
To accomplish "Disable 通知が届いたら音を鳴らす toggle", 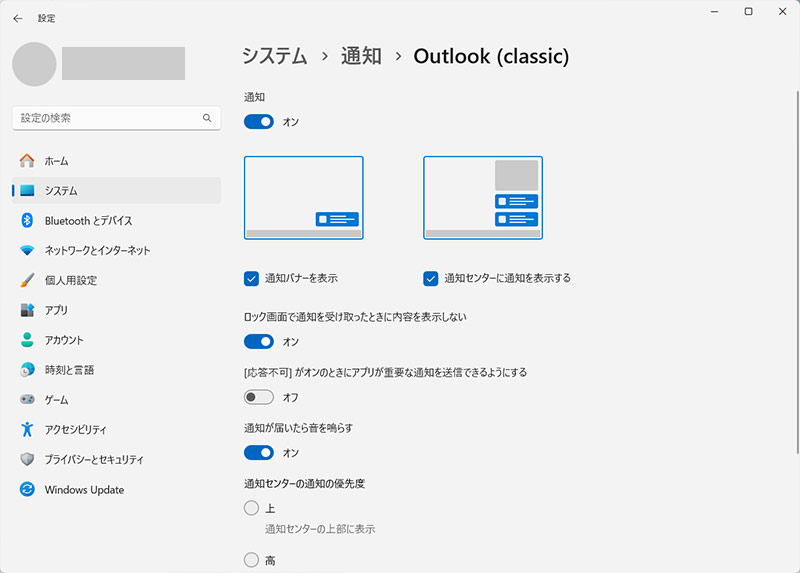I will tap(259, 453).
